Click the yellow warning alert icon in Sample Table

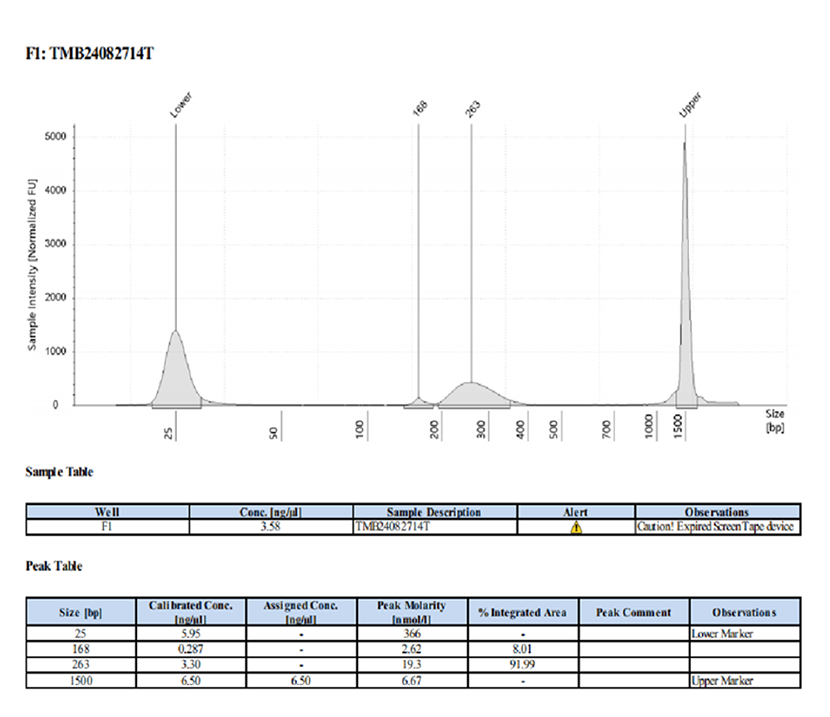(x=576, y=527)
